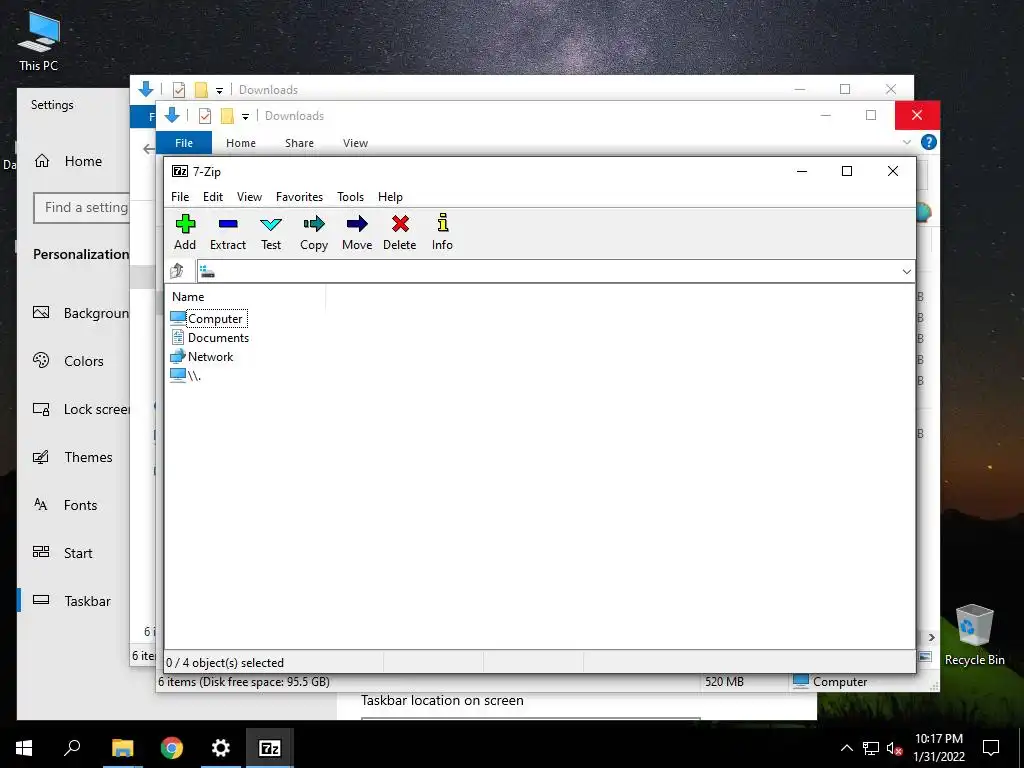Switch to View tab in Downloads window
The width and height of the screenshot is (1024, 768).
click(x=355, y=143)
